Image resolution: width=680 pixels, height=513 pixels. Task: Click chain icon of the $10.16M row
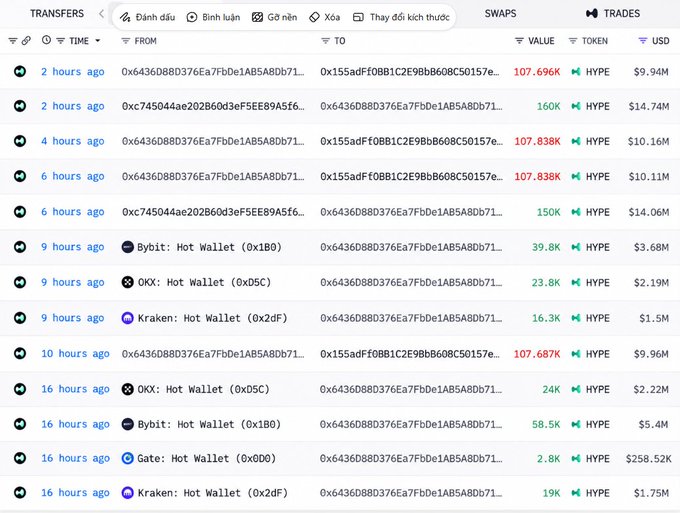tap(20, 141)
